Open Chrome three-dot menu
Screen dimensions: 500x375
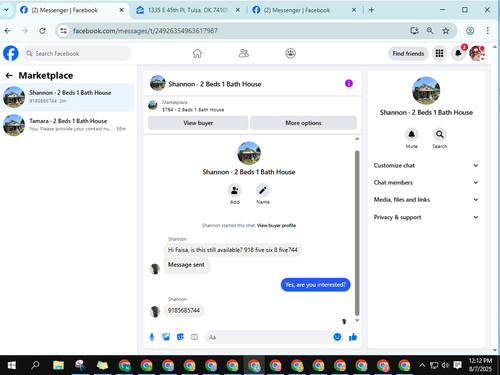coord(488,31)
